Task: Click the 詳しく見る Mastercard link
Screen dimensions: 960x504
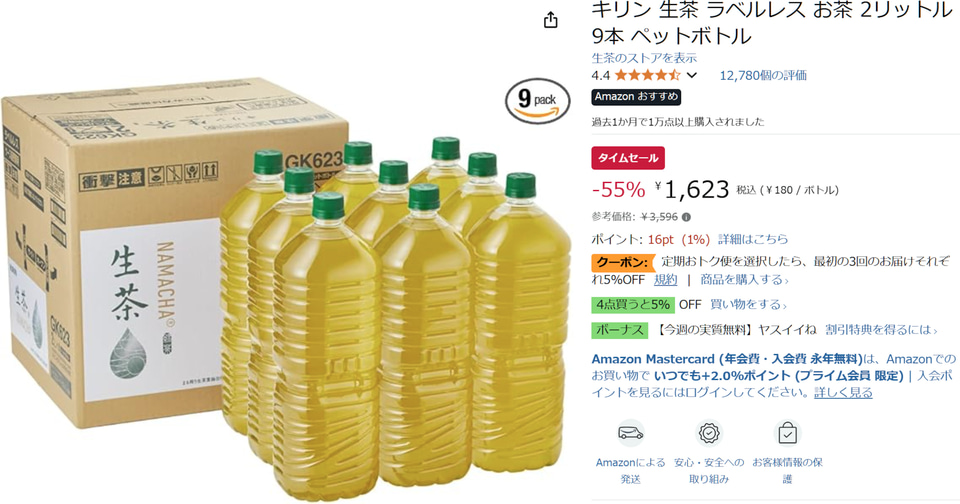Action: coord(843,393)
